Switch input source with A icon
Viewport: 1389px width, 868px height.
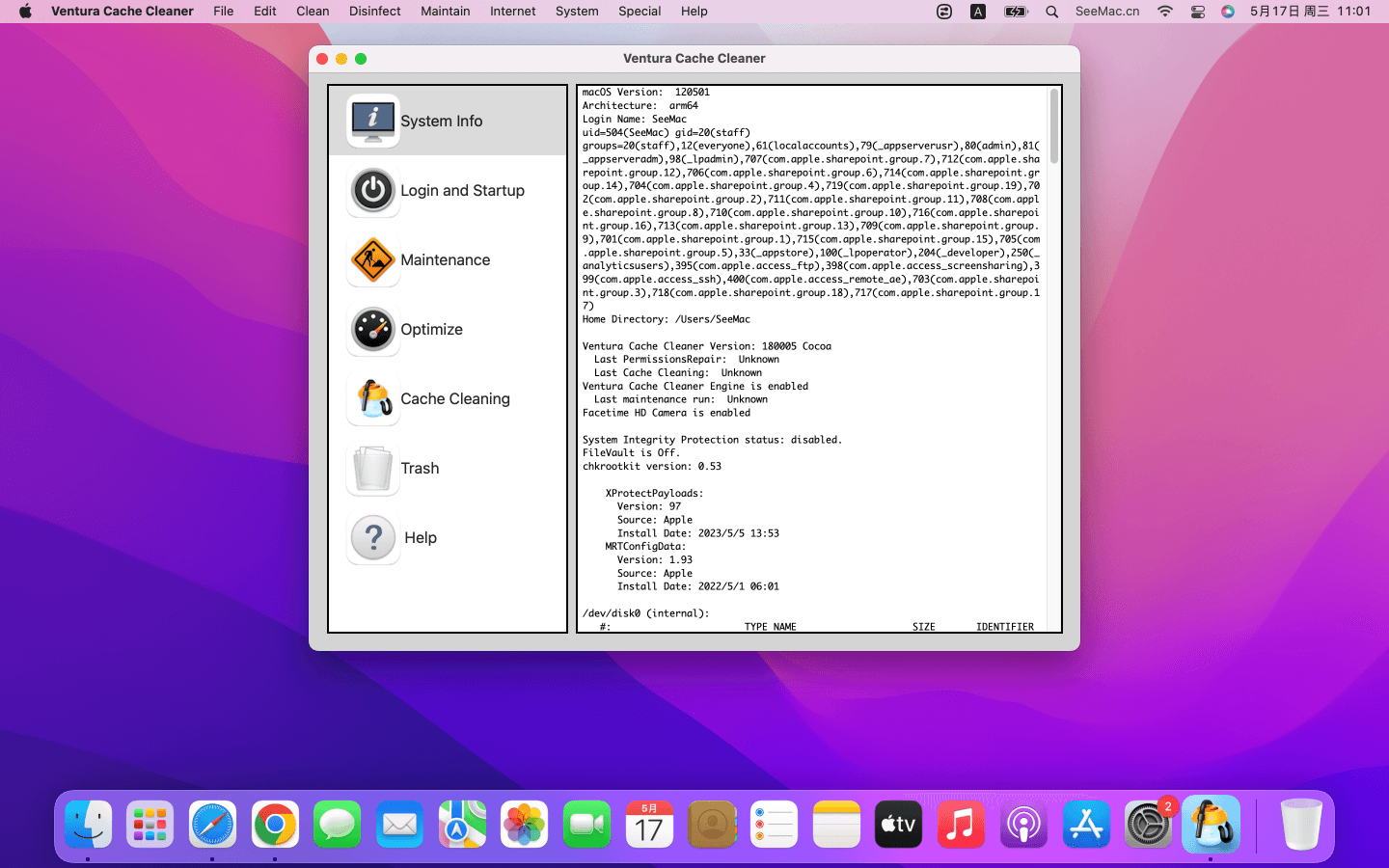click(x=978, y=12)
